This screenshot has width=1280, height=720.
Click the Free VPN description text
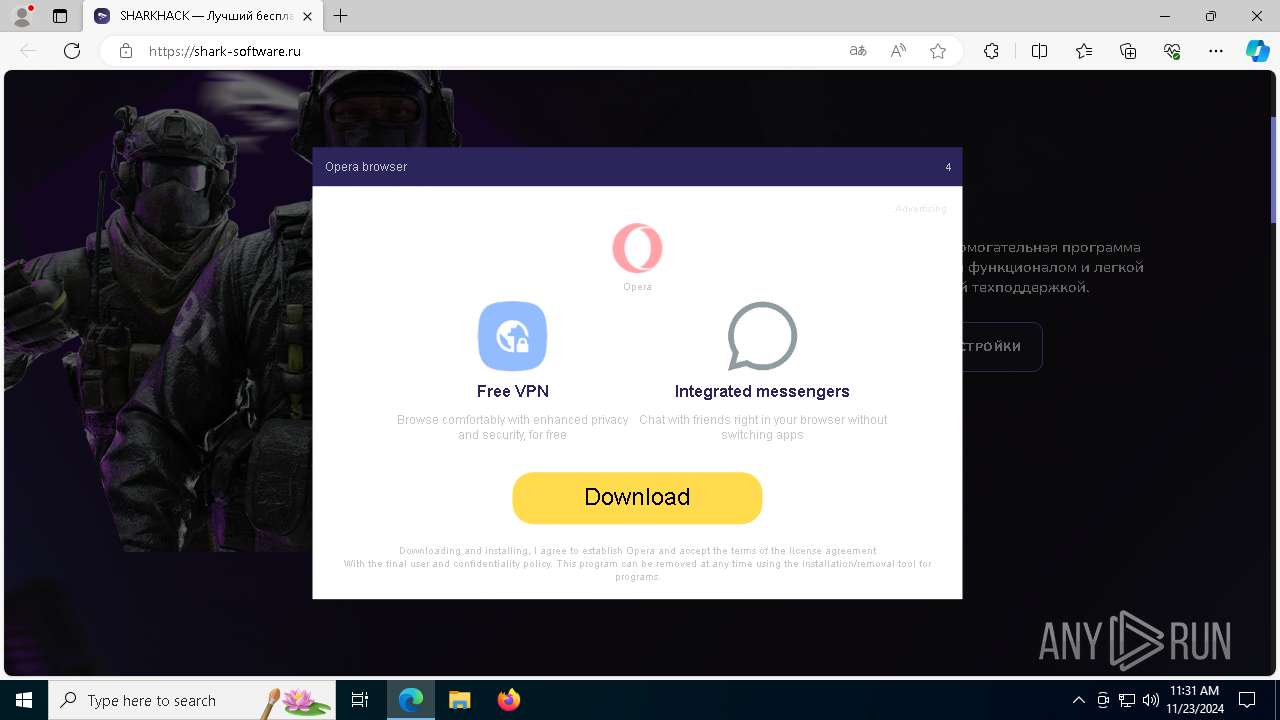tap(513, 427)
